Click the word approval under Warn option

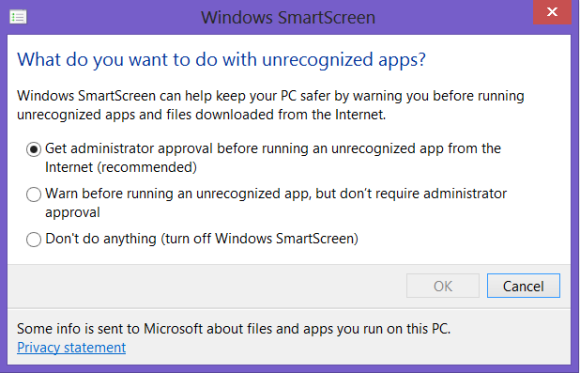coord(72,212)
